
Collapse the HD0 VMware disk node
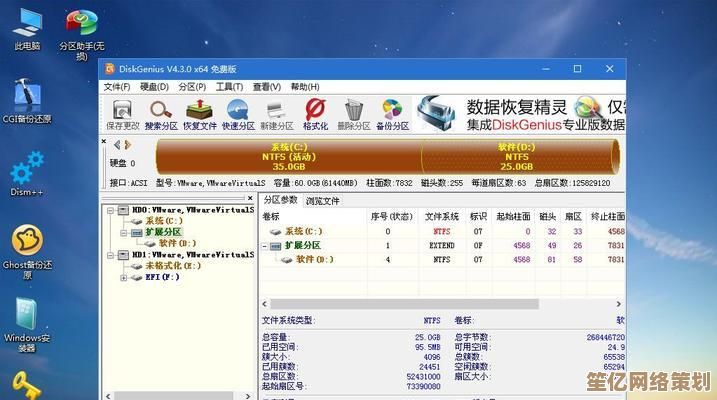(x=110, y=210)
